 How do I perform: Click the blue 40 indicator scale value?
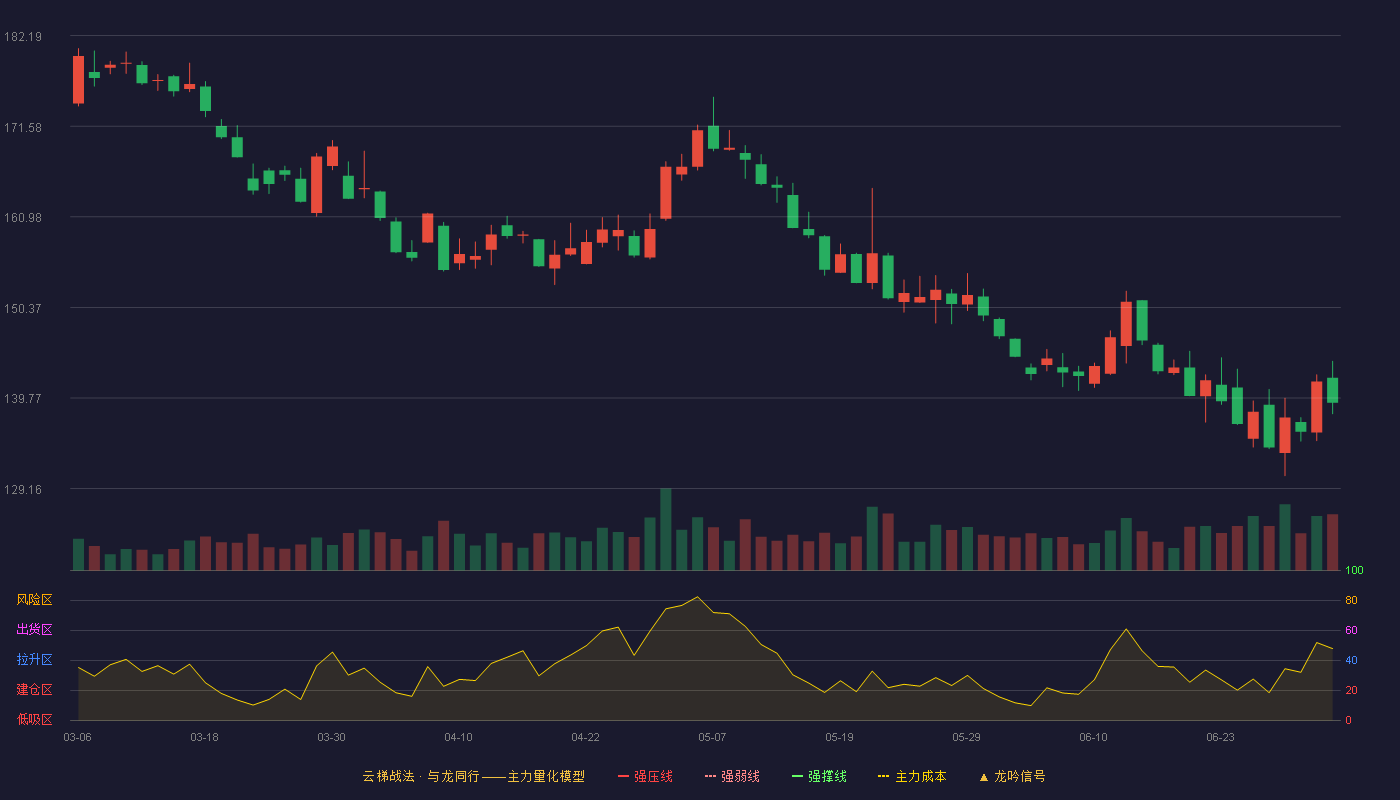(x=1351, y=661)
